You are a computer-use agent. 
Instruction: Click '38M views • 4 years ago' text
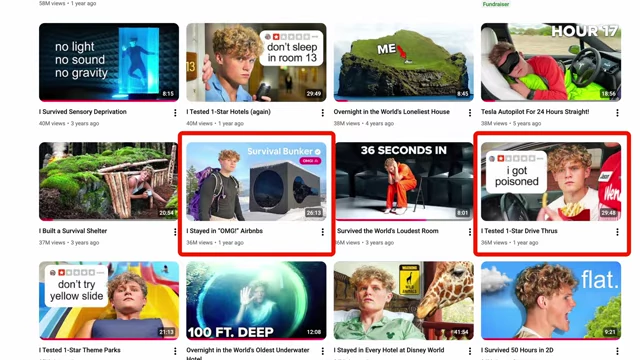click(x=364, y=123)
